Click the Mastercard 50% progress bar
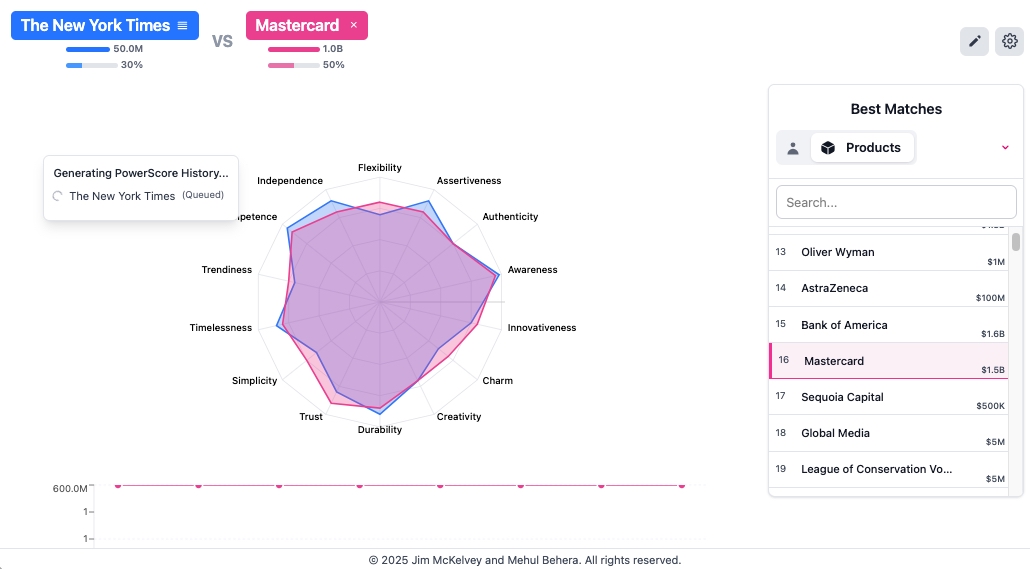The height and width of the screenshot is (569, 1030). click(294, 65)
